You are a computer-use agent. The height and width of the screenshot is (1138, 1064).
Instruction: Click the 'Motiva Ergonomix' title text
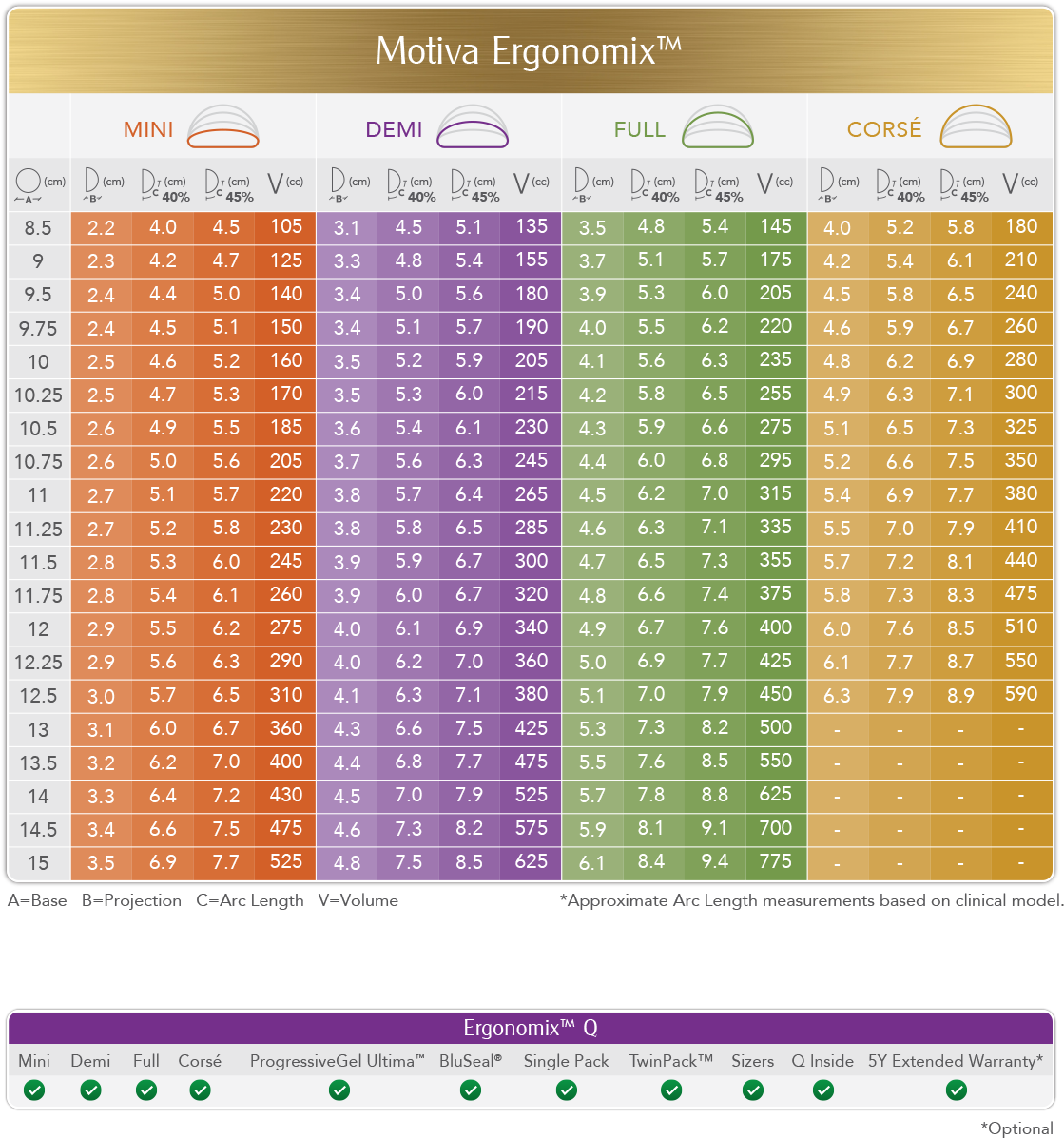tap(529, 50)
